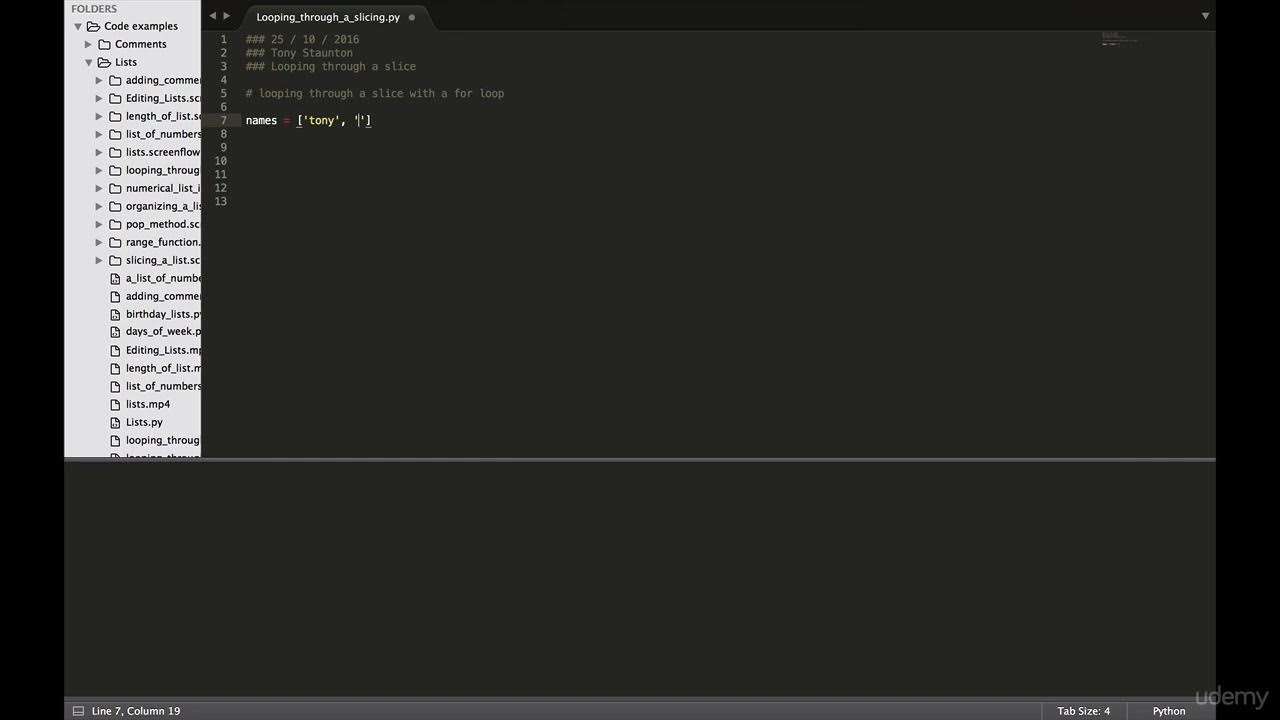
Task: Click the a_list_of_numbe file icon
Action: point(115,278)
